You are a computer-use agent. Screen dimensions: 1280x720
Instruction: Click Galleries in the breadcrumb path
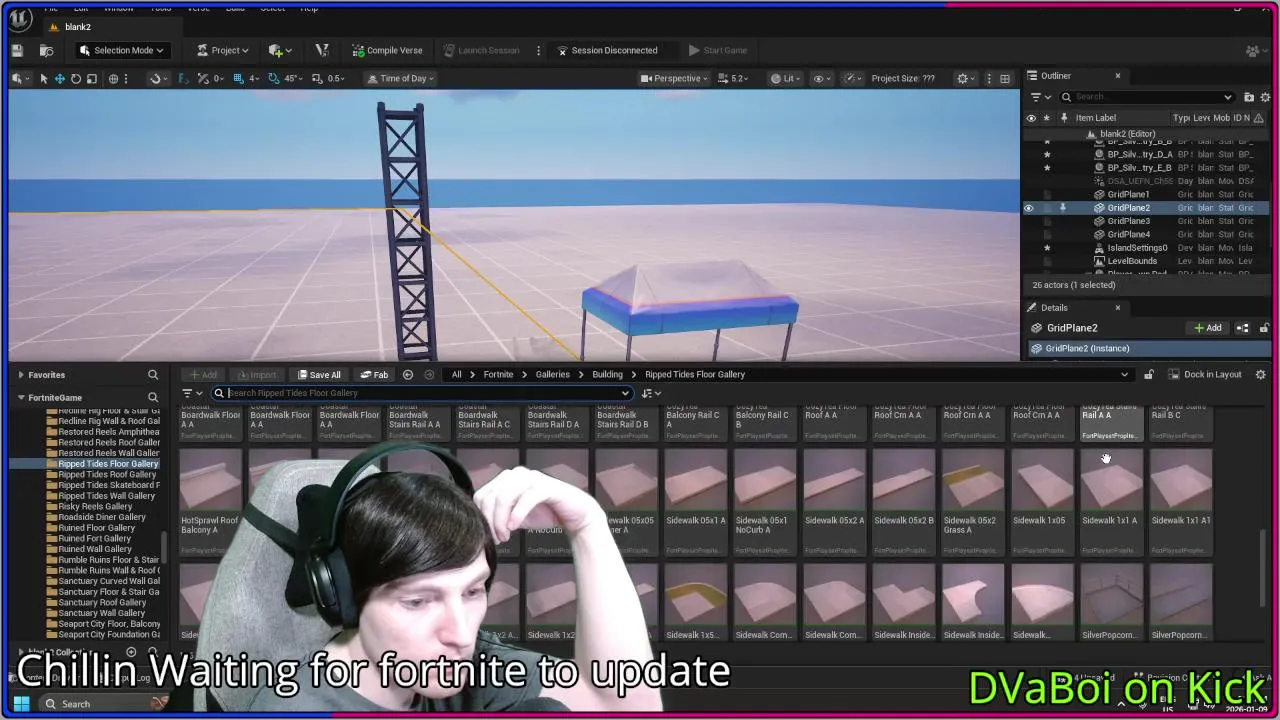552,375
